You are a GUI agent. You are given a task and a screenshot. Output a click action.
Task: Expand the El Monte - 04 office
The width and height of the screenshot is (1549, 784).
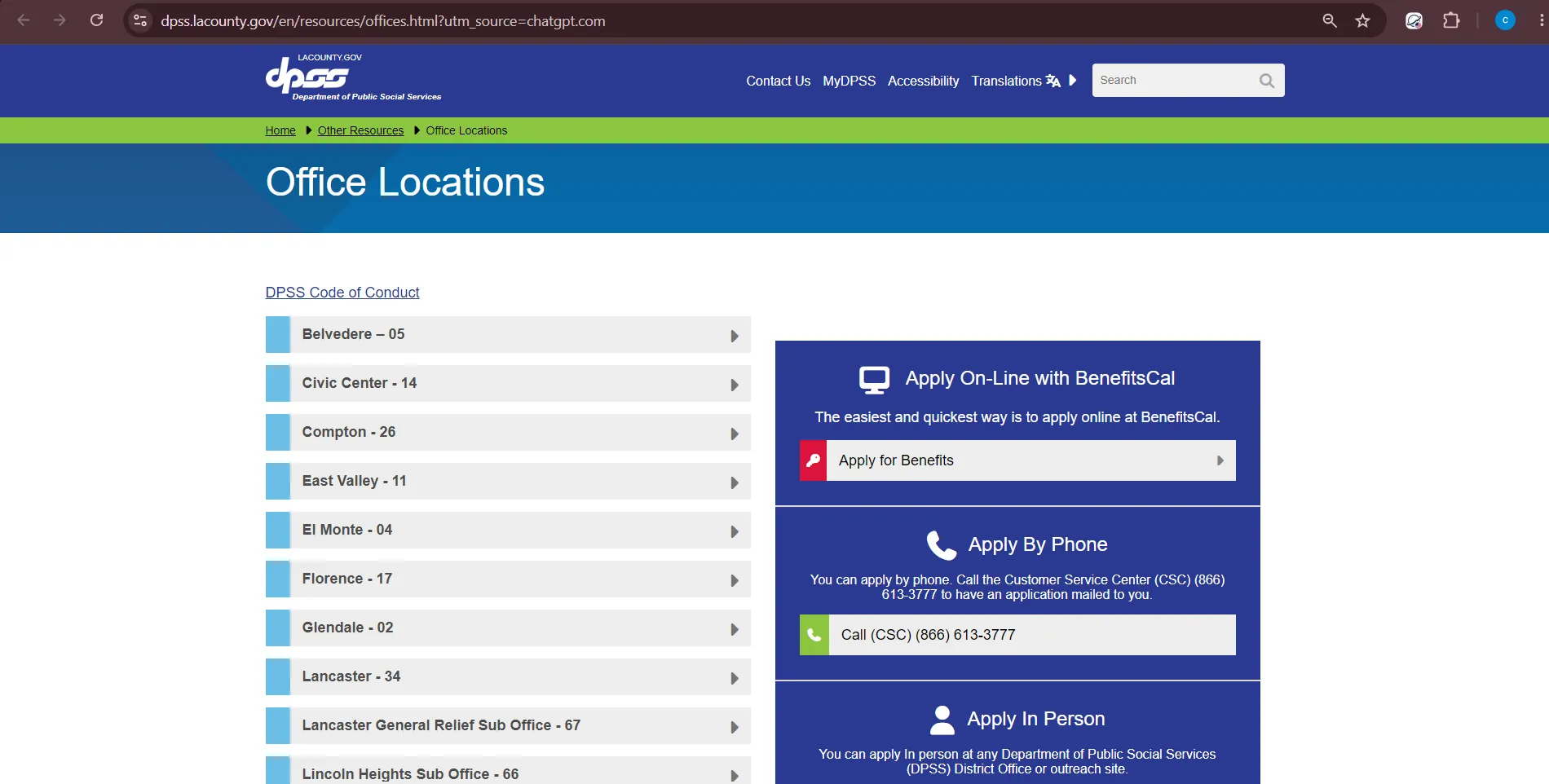508,530
